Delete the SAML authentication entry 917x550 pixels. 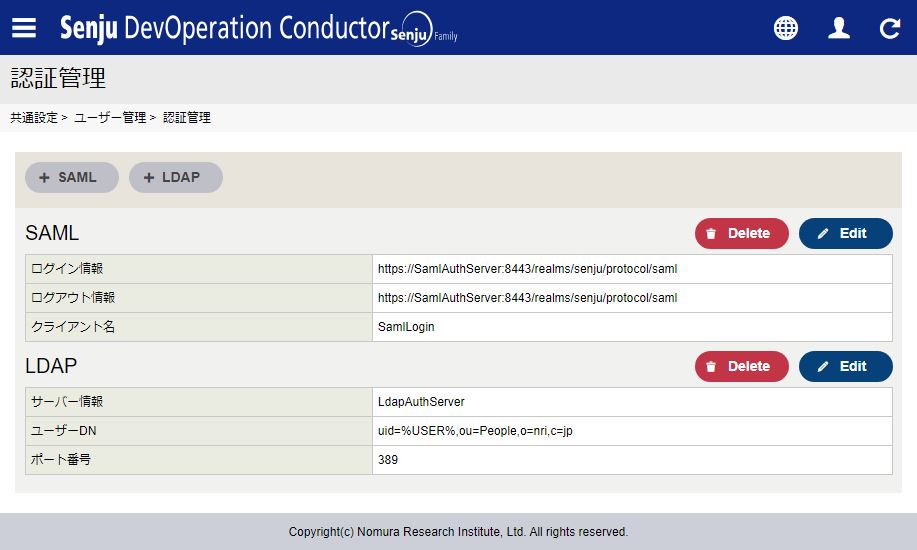(x=742, y=233)
